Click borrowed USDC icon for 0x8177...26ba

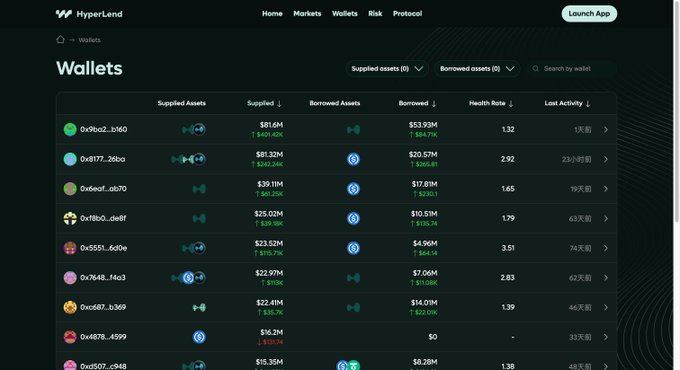(x=353, y=159)
